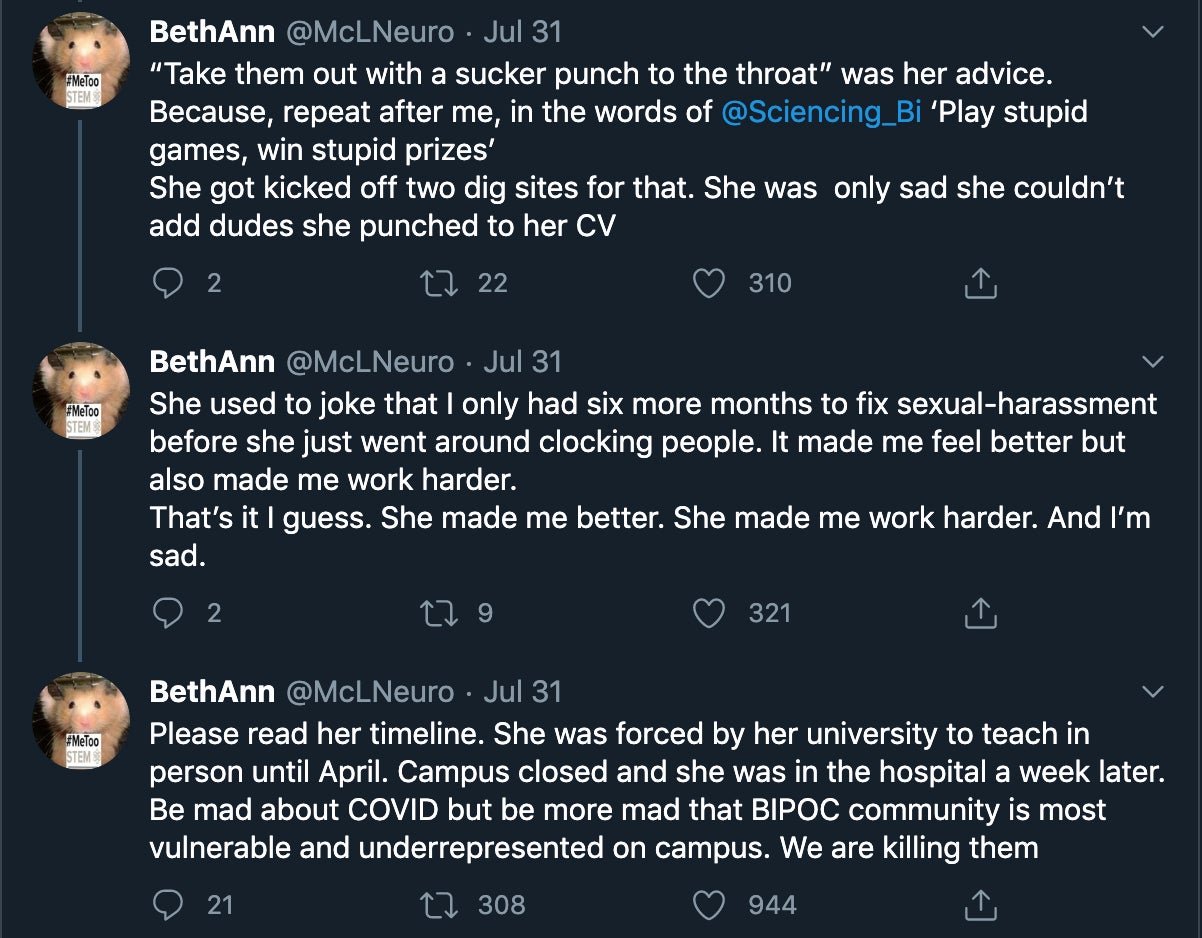Image resolution: width=1202 pixels, height=938 pixels.
Task: Like the tweet with 321 likes
Action: pos(709,613)
